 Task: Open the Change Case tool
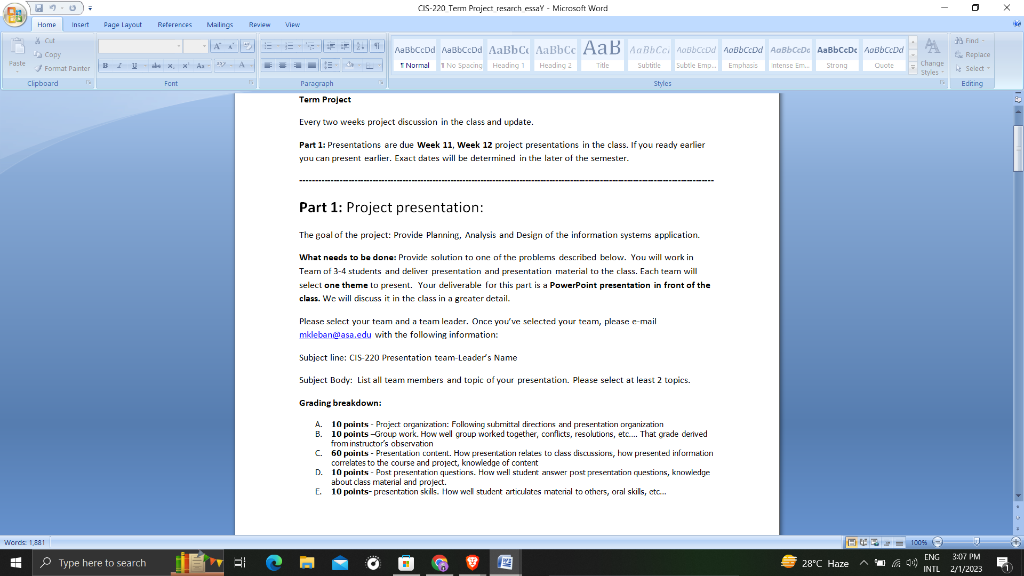pyautogui.click(x=200, y=65)
